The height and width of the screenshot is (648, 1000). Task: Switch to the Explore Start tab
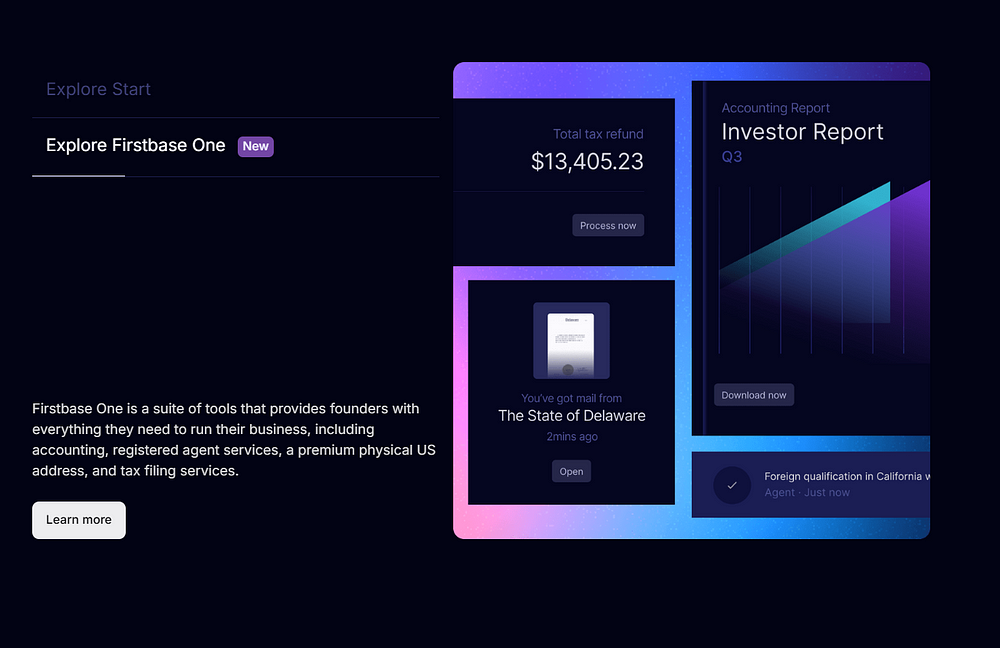98,89
